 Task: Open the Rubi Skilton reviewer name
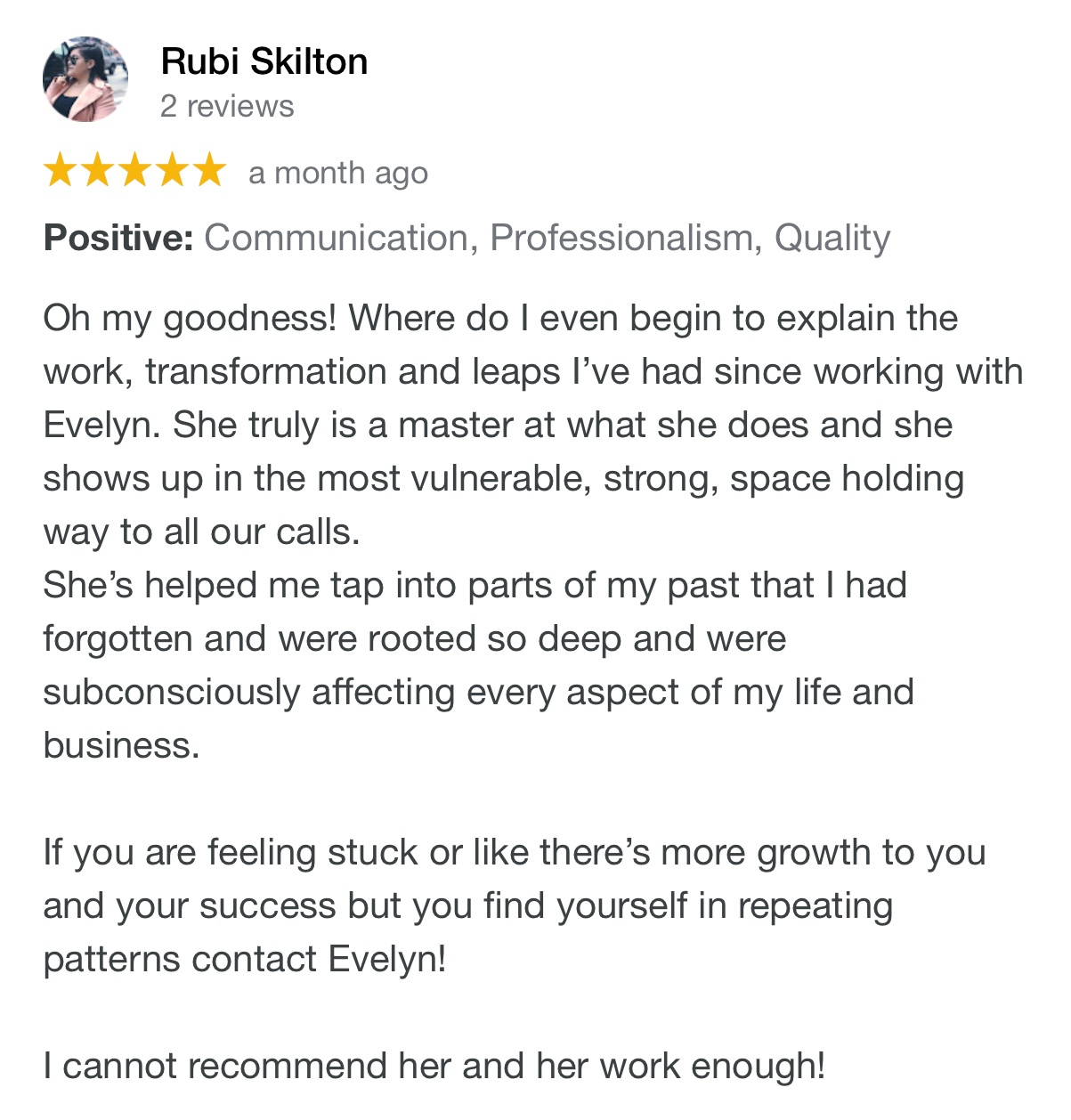point(264,61)
